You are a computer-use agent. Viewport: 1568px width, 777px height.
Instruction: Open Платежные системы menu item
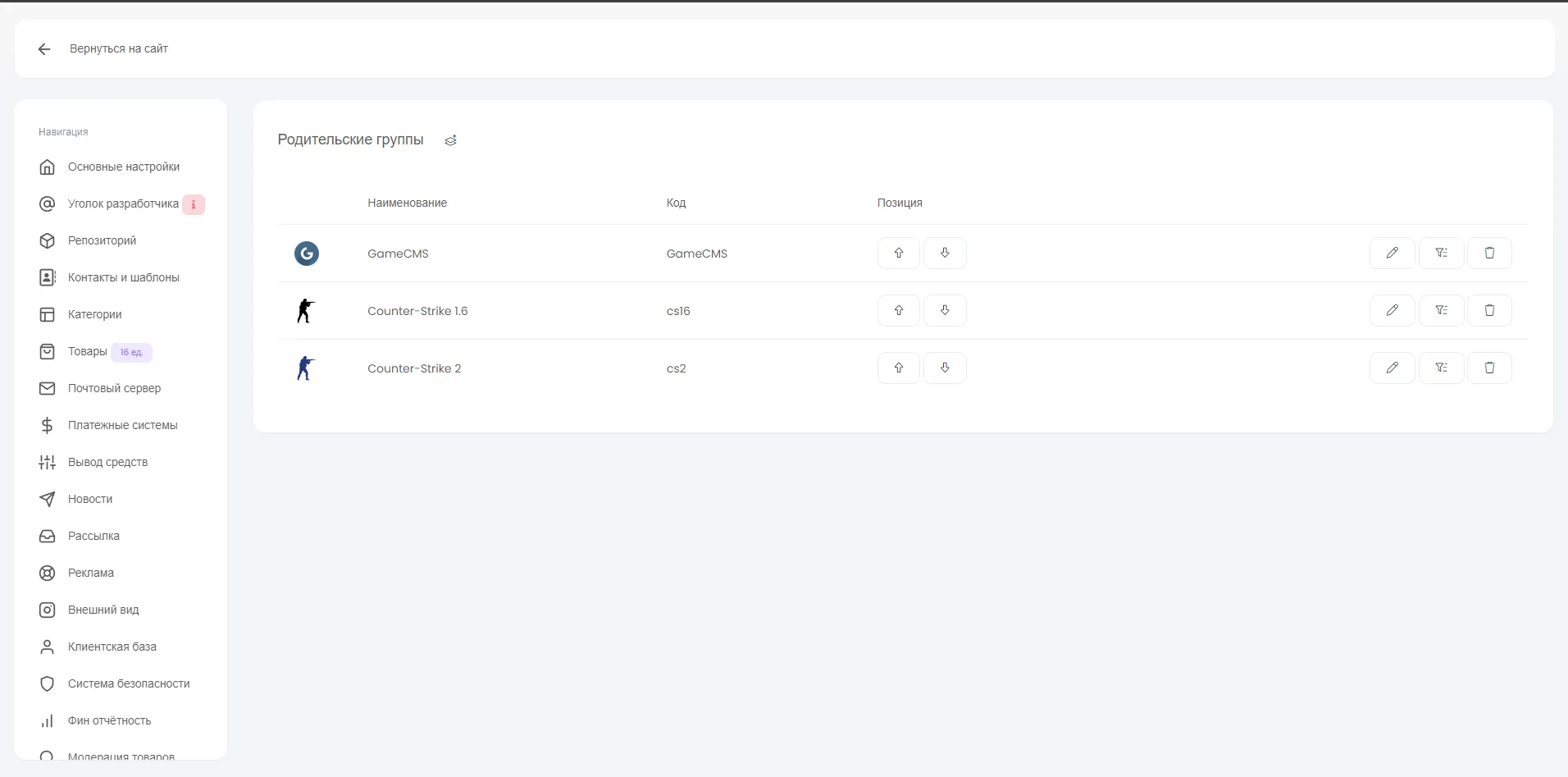coord(122,425)
